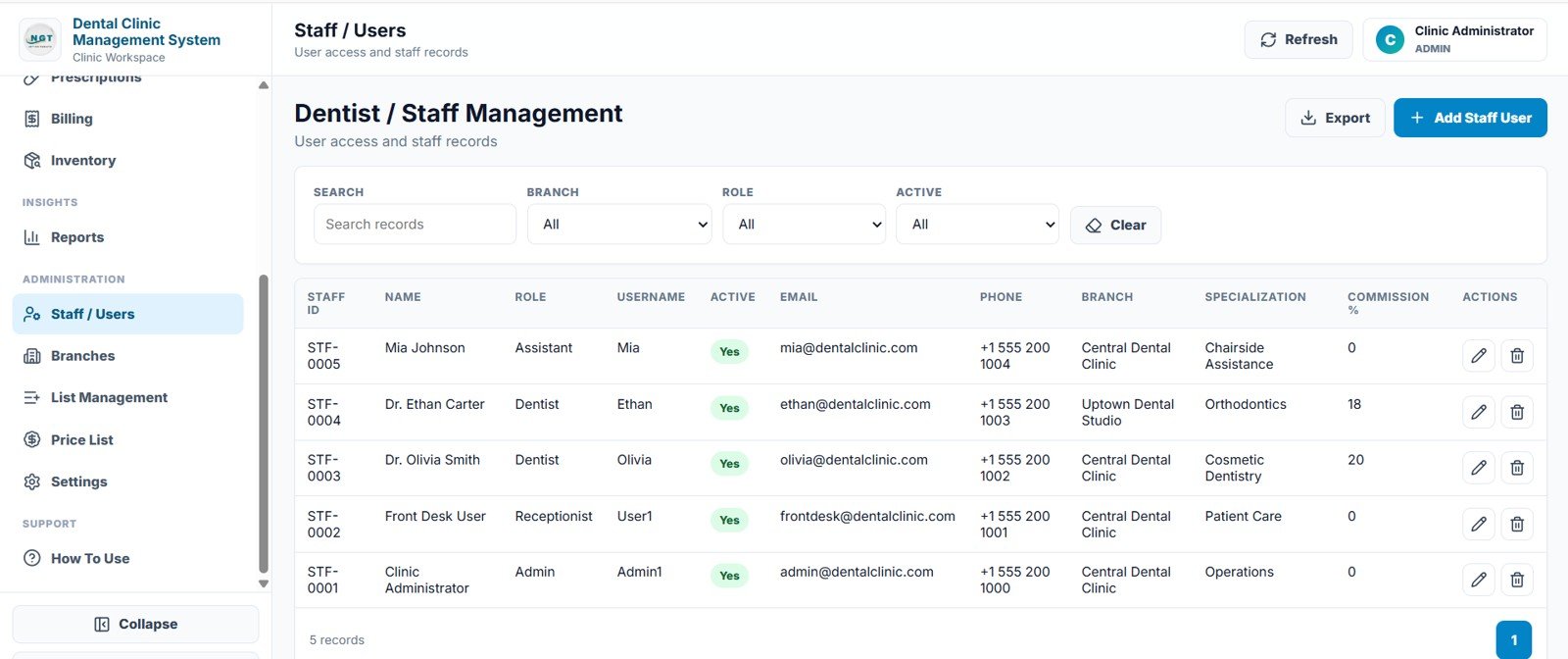
Task: Delete Dr. Olivia Smith's staff record
Action: [1517, 468]
